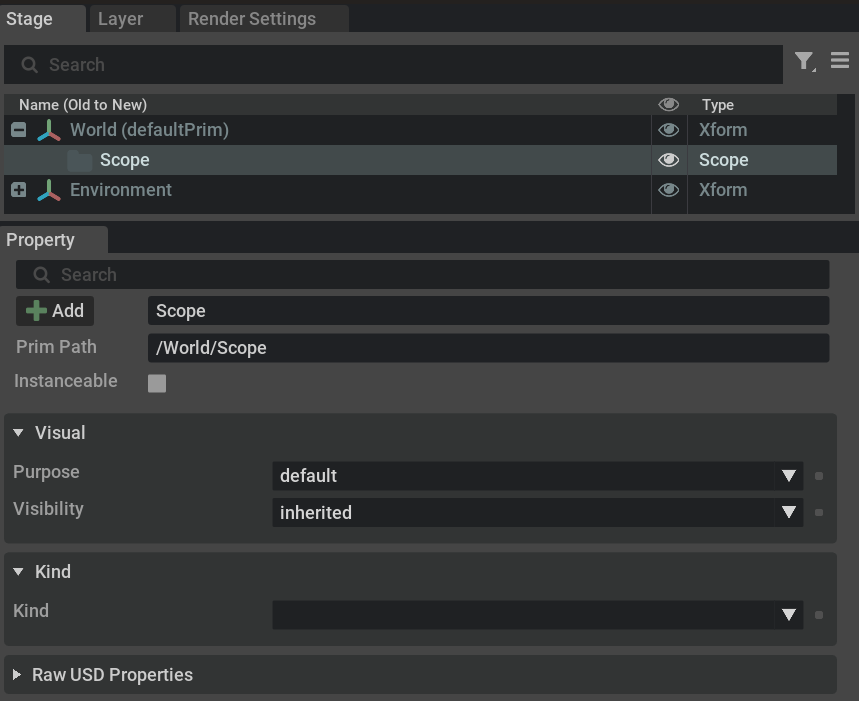This screenshot has width=859, height=701.
Task: Hide the Environment prim
Action: (x=668, y=189)
